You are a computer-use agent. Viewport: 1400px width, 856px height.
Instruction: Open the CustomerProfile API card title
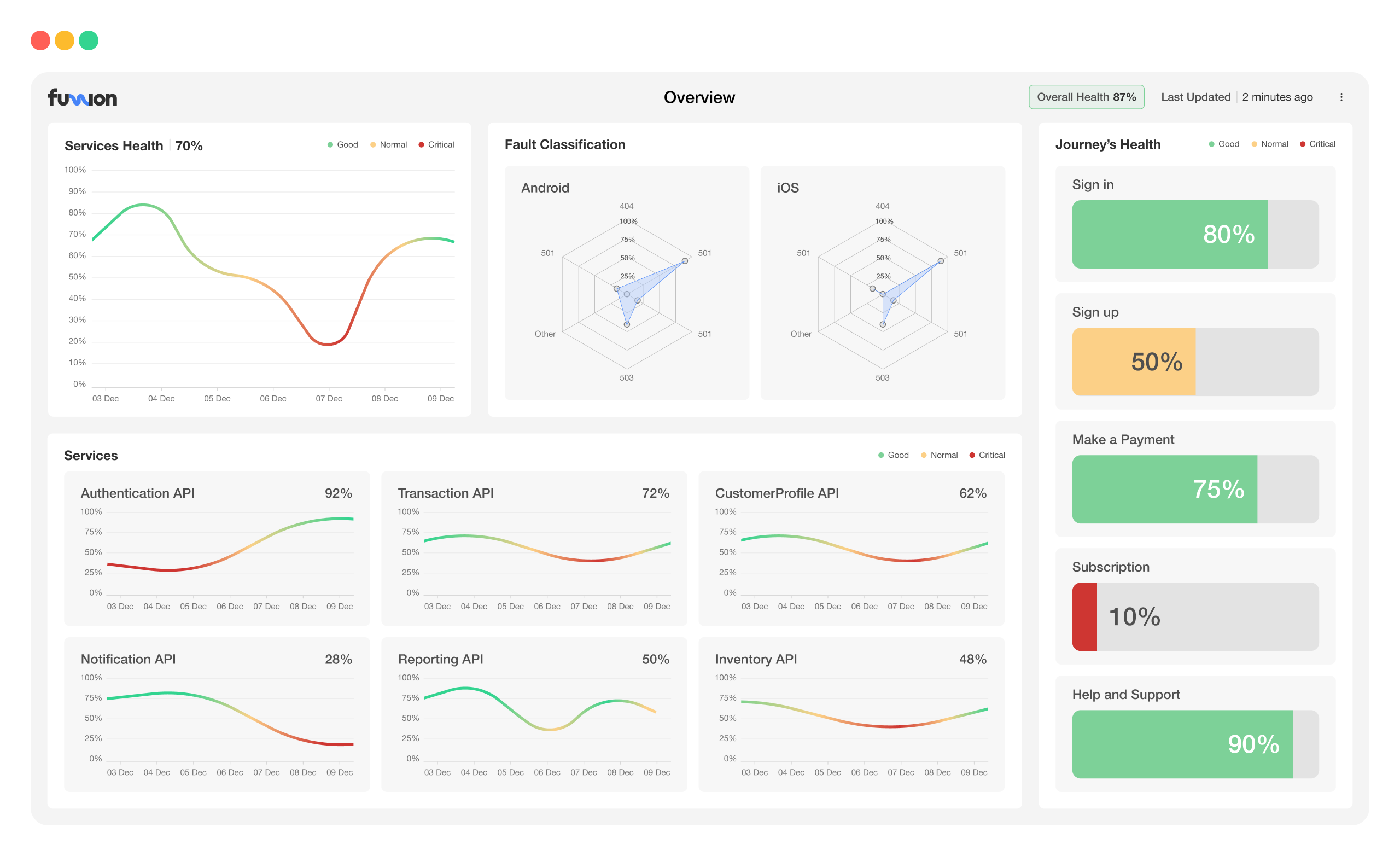[x=777, y=493]
